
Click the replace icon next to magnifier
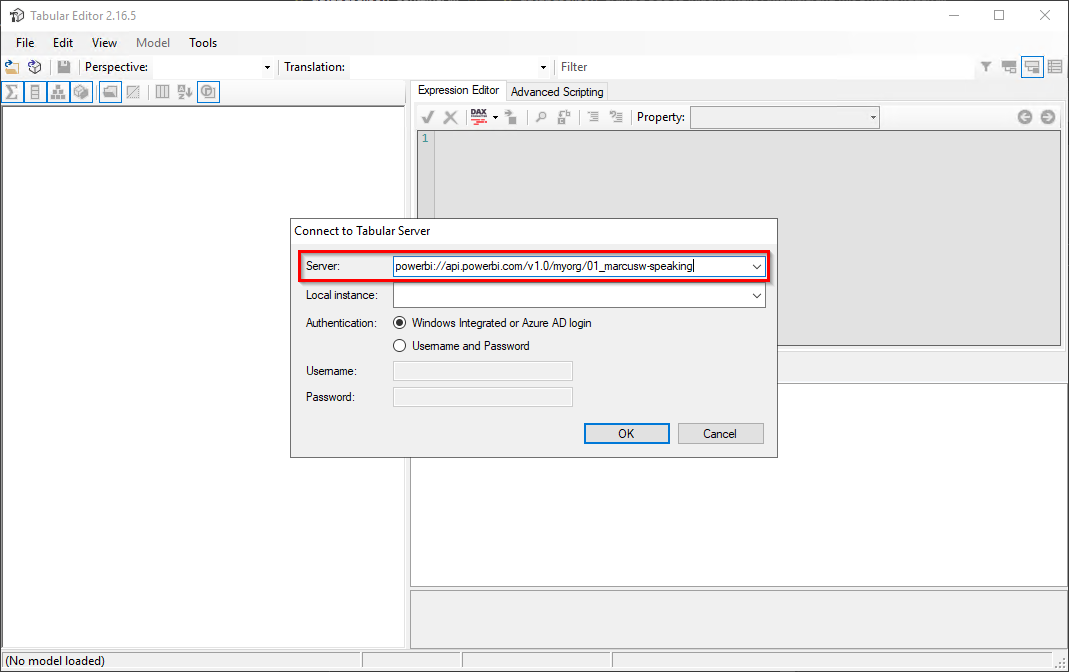tap(563, 117)
